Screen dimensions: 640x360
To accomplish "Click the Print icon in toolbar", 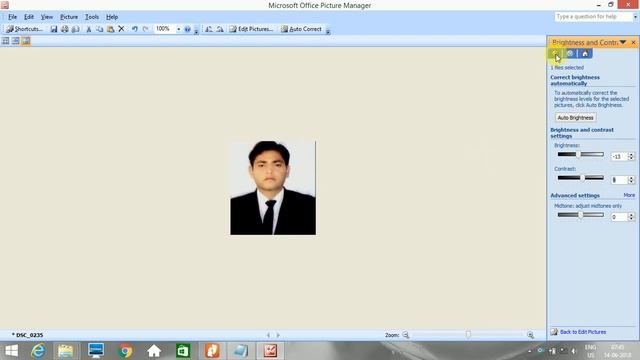I will (x=64, y=29).
